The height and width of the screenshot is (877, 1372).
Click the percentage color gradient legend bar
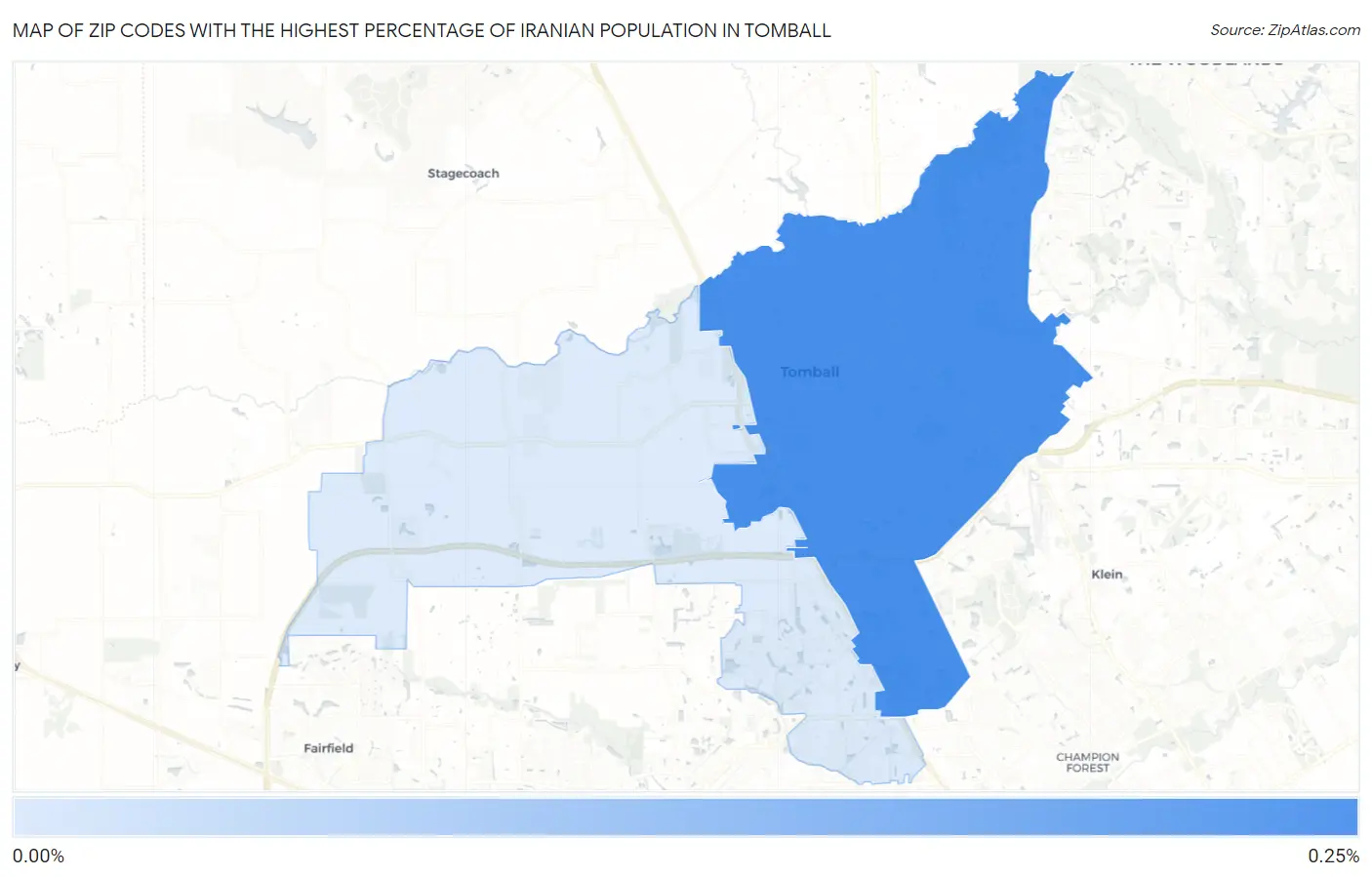[x=685, y=817]
